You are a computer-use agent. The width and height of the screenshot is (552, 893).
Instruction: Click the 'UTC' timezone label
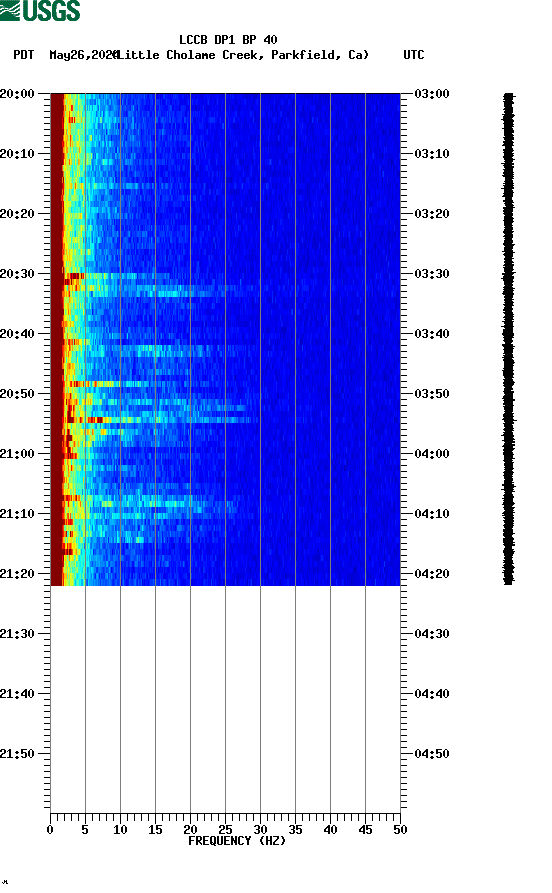click(x=414, y=55)
